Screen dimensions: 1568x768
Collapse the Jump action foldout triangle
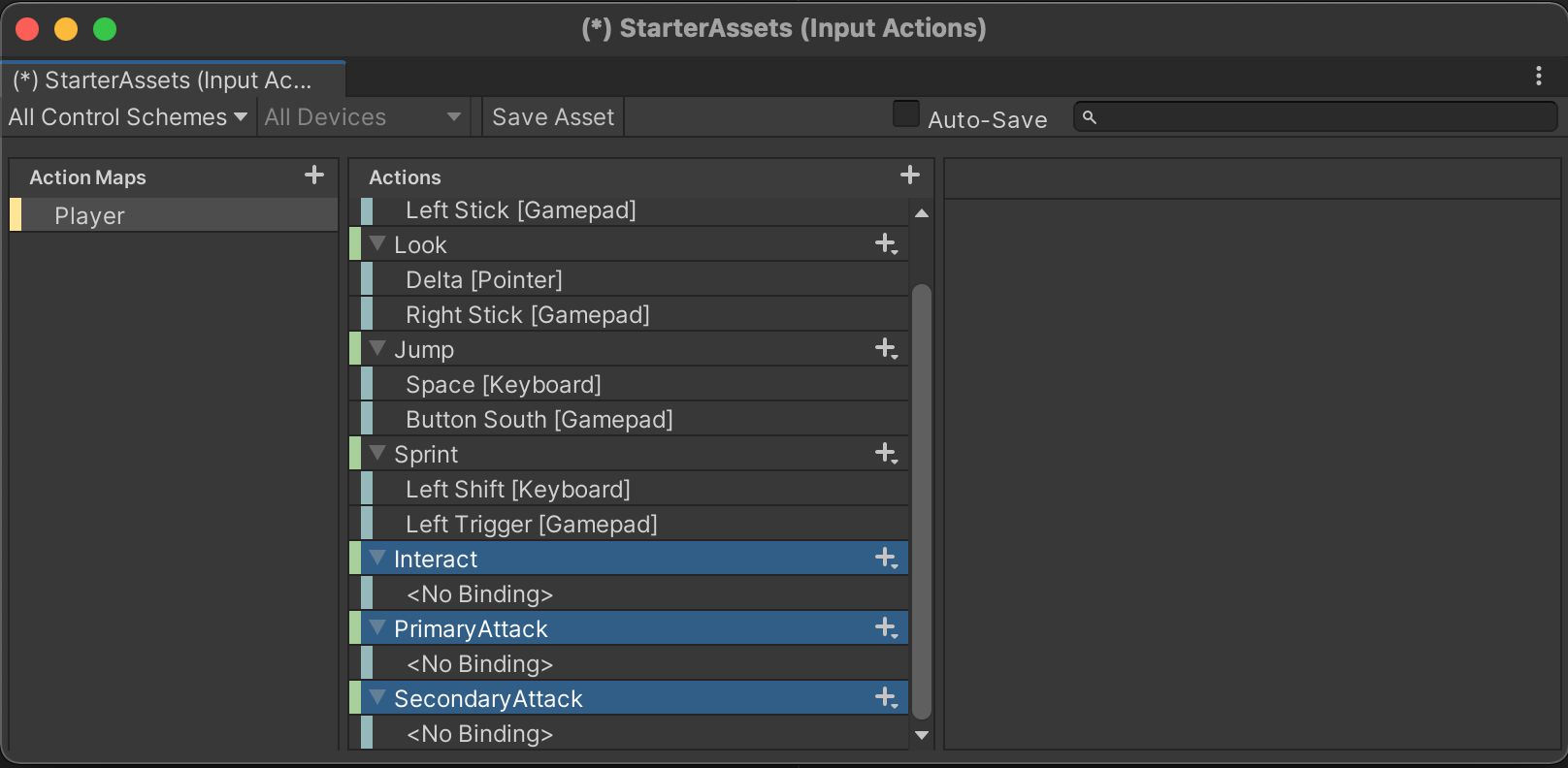pyautogui.click(x=377, y=348)
